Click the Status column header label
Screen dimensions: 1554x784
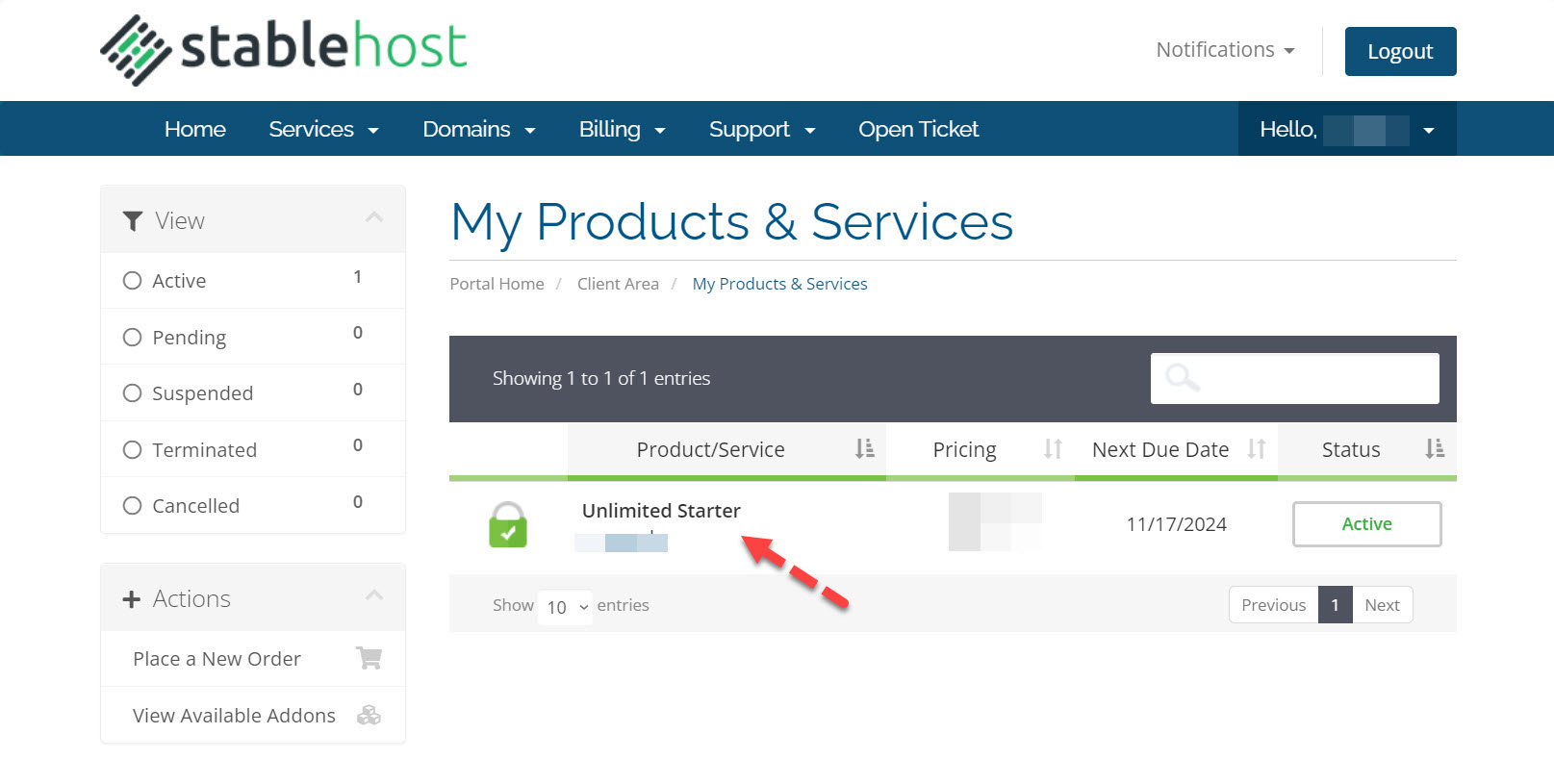pyautogui.click(x=1351, y=449)
